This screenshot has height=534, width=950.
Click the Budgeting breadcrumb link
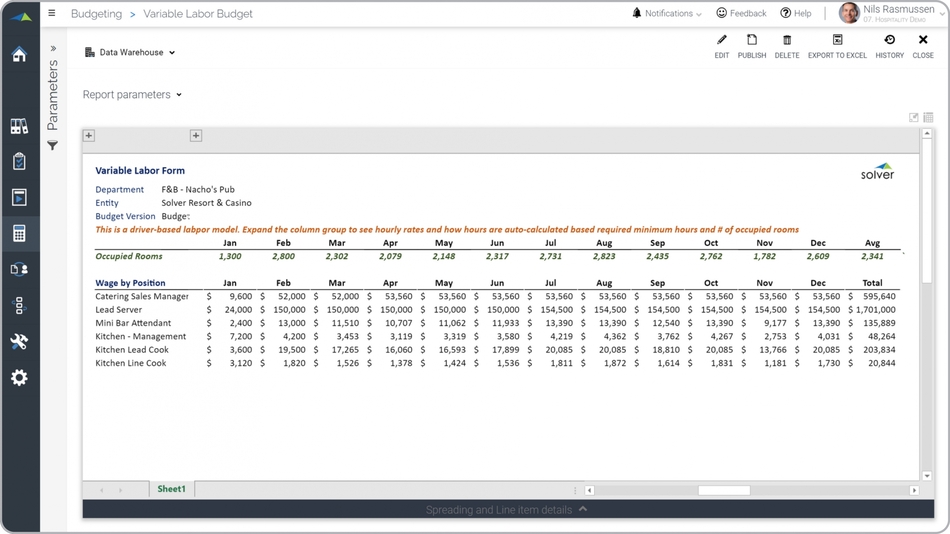tap(96, 14)
